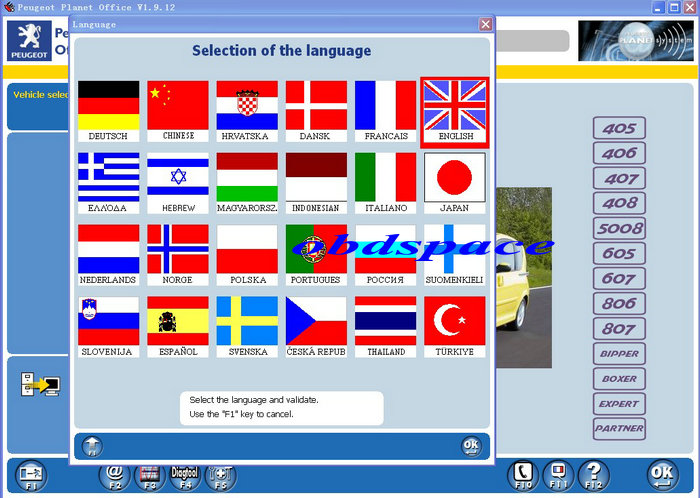Pick the Türkiye flag
The height and width of the screenshot is (498, 700).
click(x=454, y=327)
